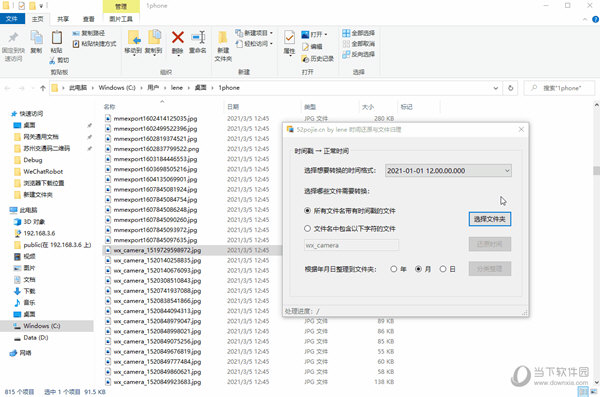
Task: Click the chevron after lene in the address path
Action: (x=189, y=88)
